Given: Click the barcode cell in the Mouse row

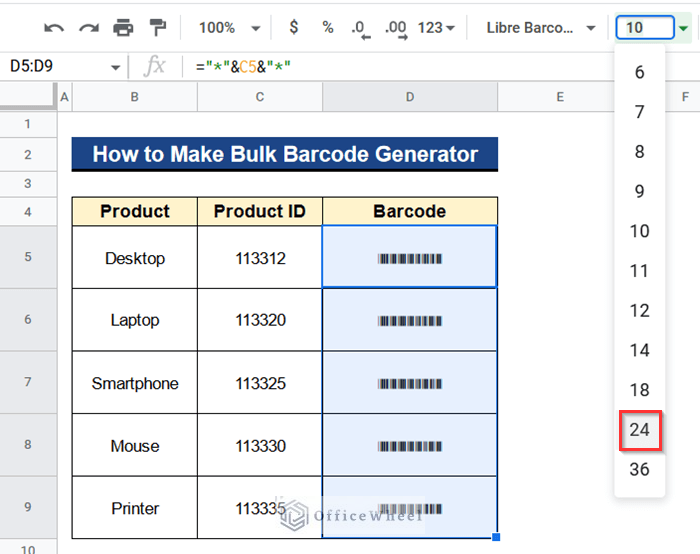Looking at the screenshot, I should tap(410, 445).
